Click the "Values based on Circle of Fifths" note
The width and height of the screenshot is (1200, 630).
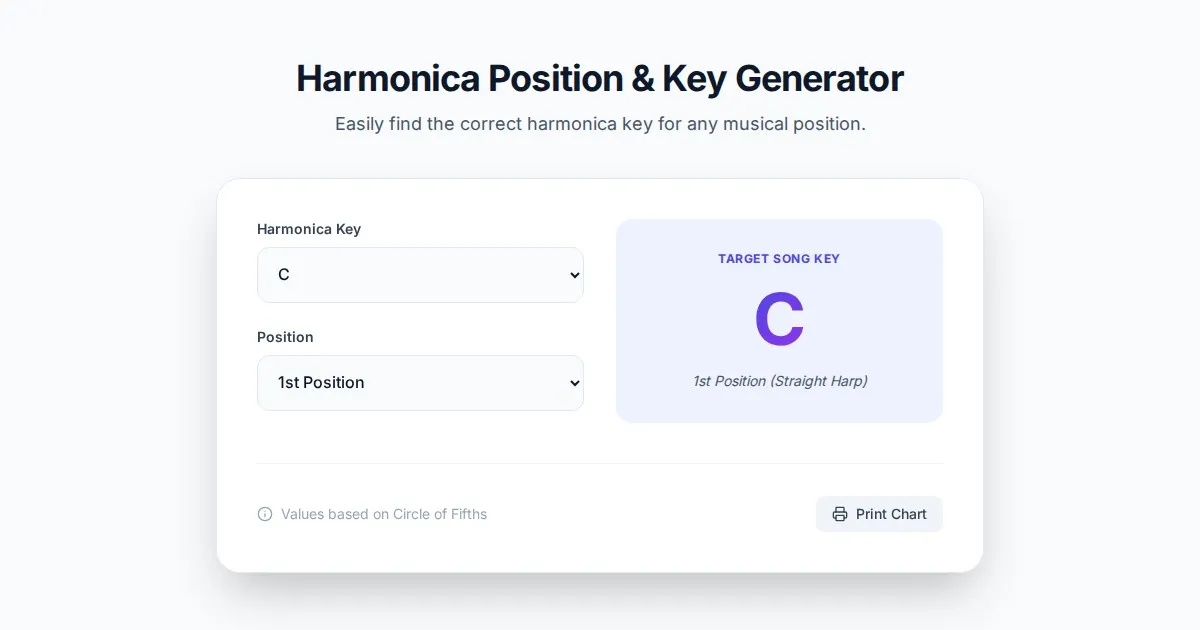(384, 514)
